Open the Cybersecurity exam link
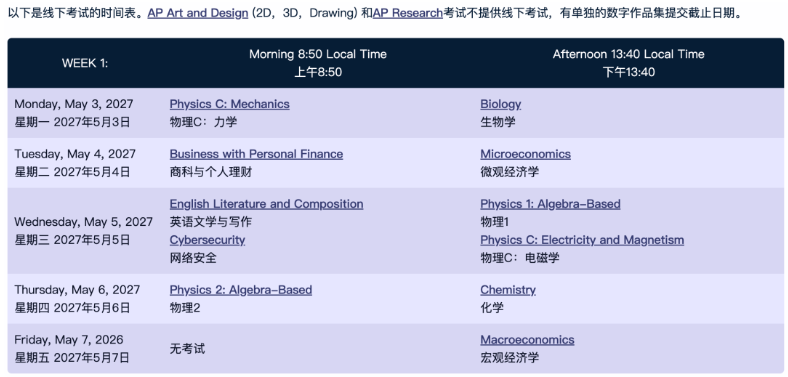Screen dimensions: 788x377 tap(208, 240)
